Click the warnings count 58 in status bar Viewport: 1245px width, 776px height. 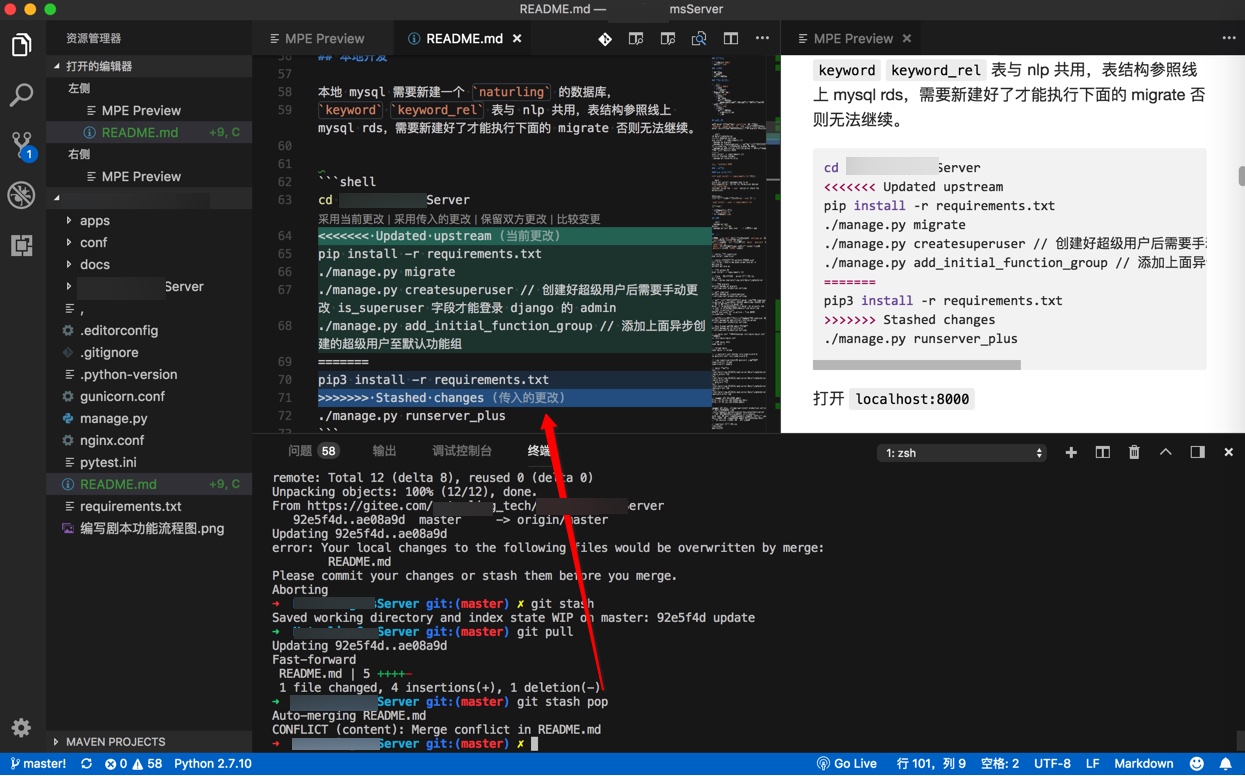[147, 764]
